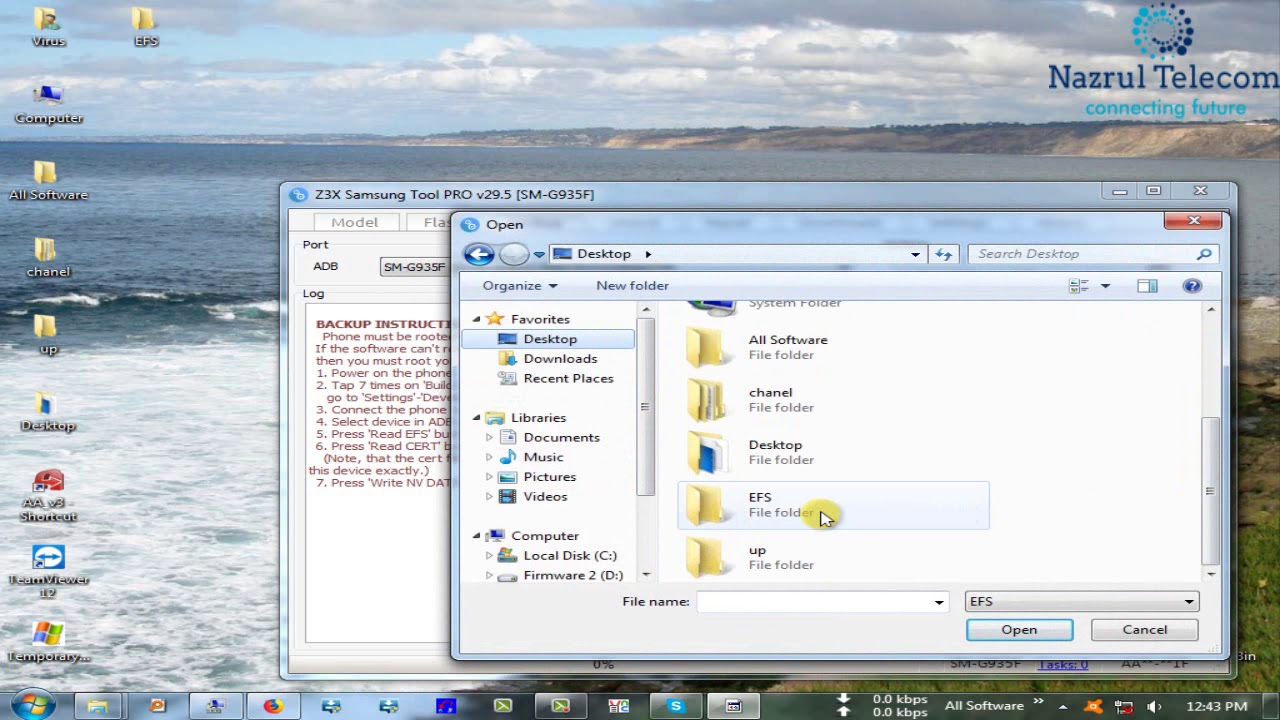Switch to Model tab in Z3X window
The height and width of the screenshot is (720, 1280).
355,222
